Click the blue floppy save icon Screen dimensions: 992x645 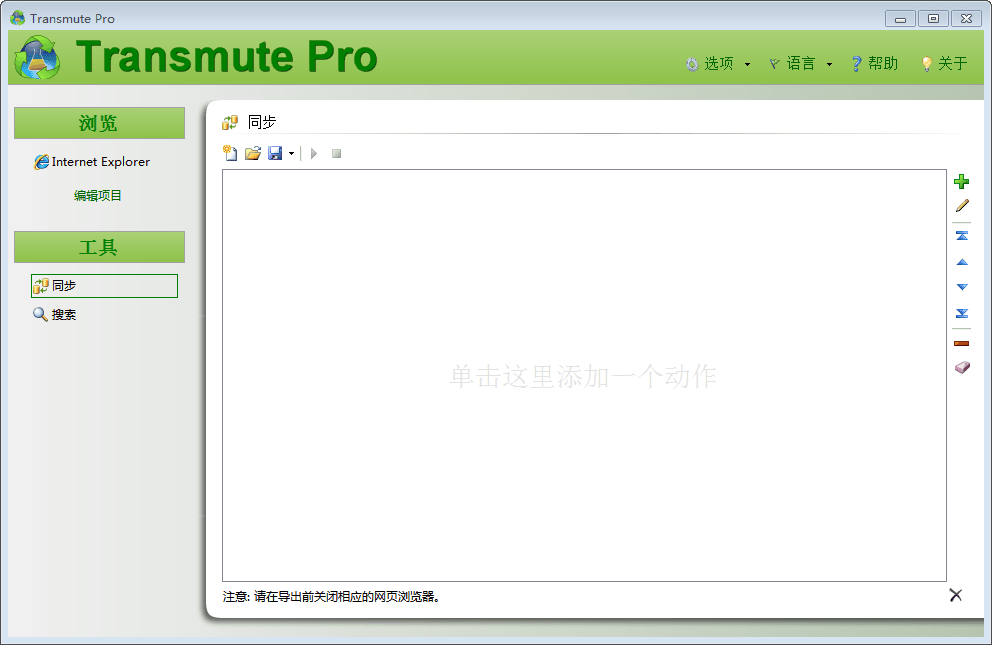coord(275,153)
